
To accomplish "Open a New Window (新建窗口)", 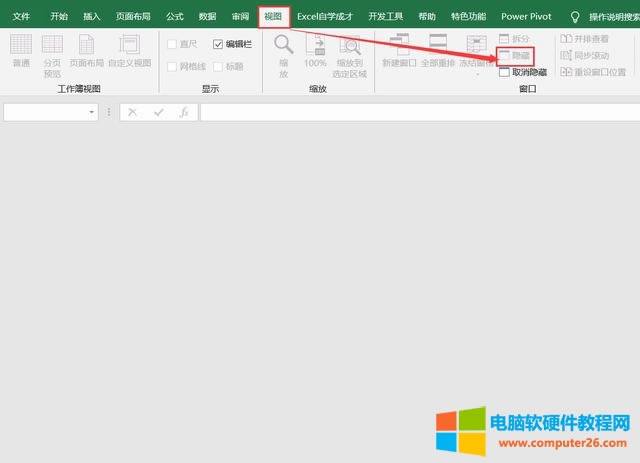I will (399, 51).
